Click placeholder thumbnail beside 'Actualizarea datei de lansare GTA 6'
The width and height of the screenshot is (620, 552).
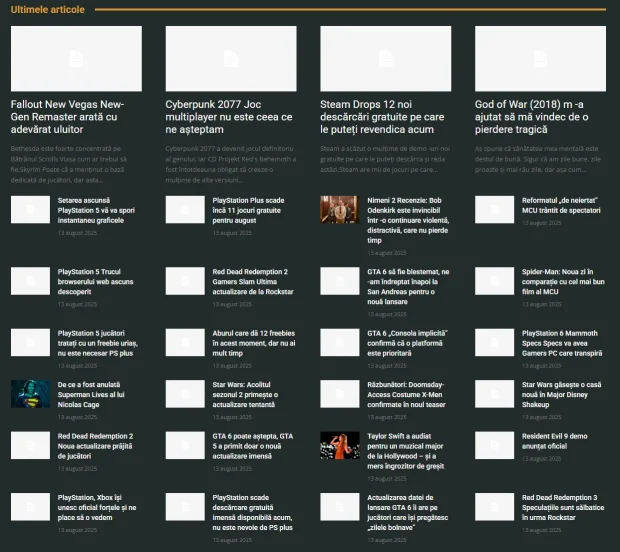340,507
